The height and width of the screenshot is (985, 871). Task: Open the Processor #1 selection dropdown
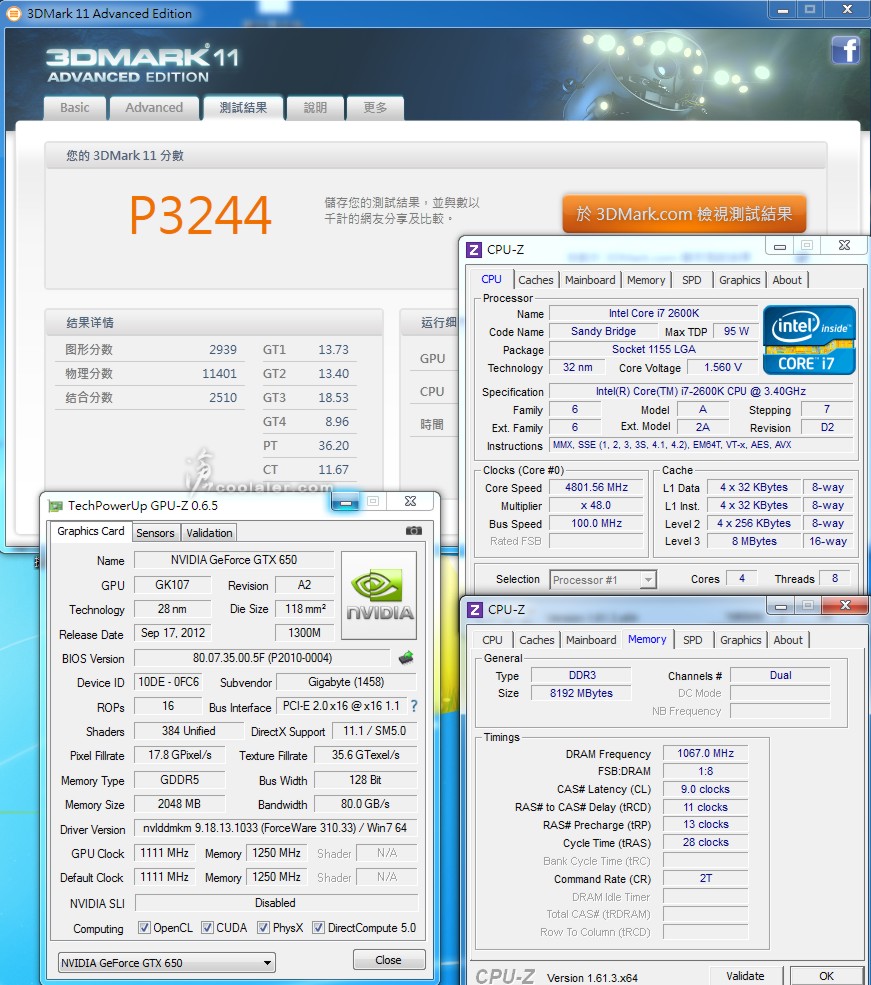pos(603,579)
